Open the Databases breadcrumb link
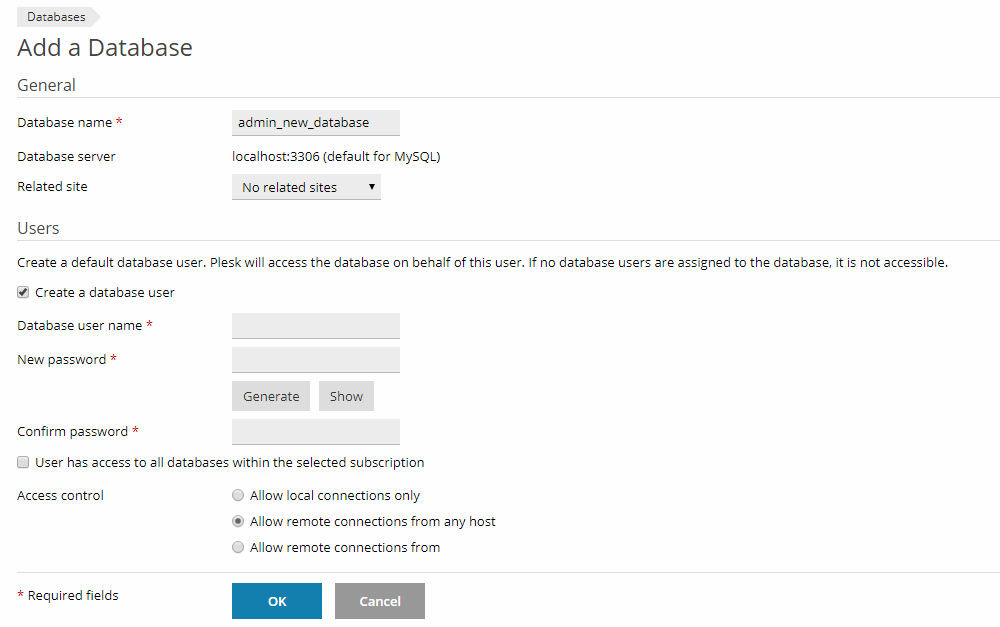1000x627 pixels. click(56, 17)
